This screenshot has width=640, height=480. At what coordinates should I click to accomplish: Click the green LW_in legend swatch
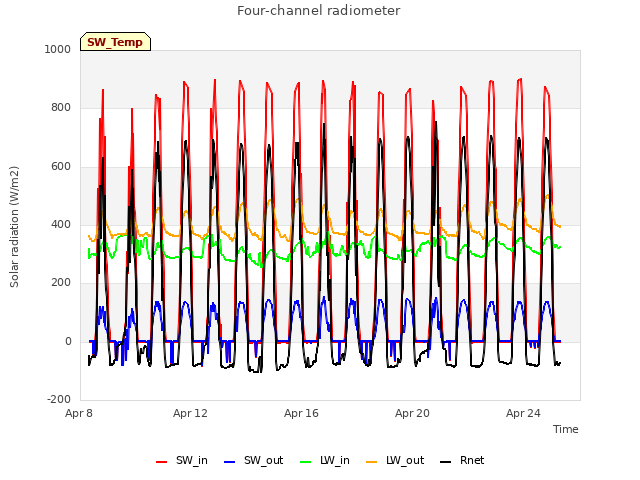(x=306, y=462)
